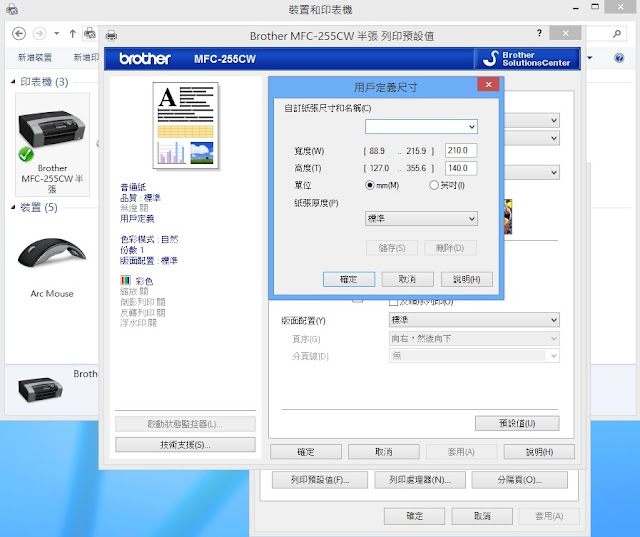Click 確定 in printing preferences dialog
This screenshot has height=537, width=640.
tap(306, 452)
